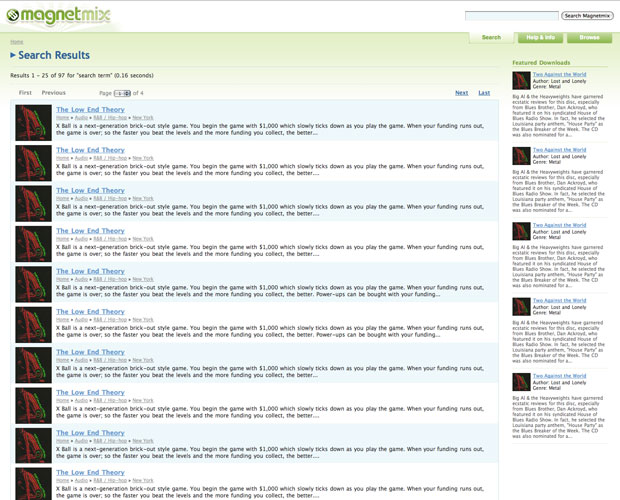This screenshot has width=620, height=500.
Task: Open the Help & Info tab
Action: (x=540, y=38)
